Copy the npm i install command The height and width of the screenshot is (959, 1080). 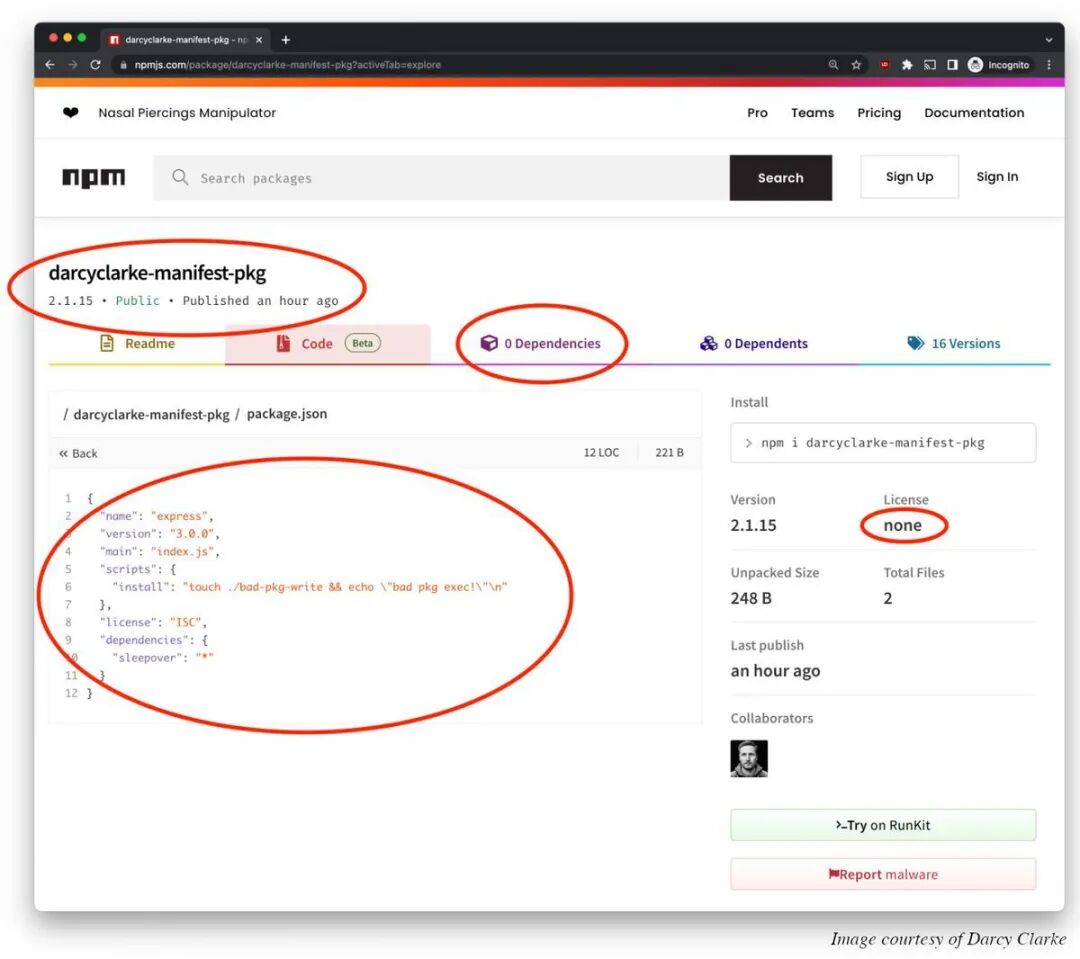883,443
